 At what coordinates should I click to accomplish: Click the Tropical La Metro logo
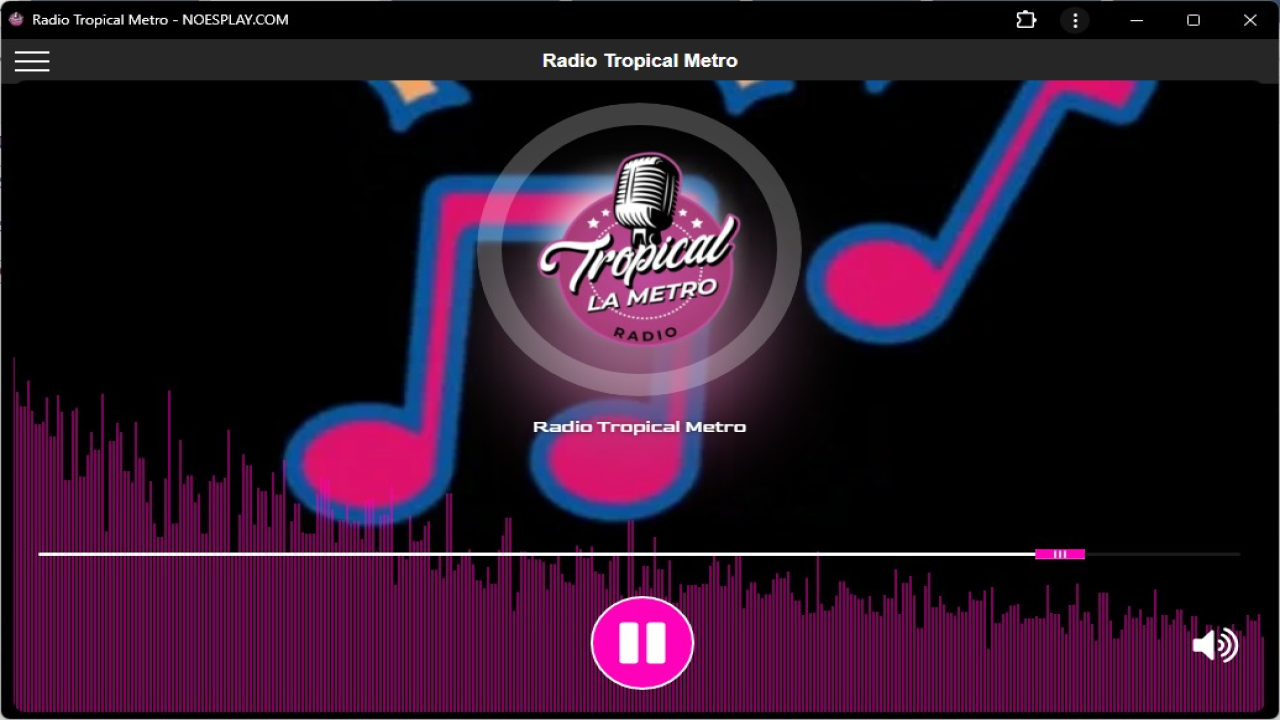tap(639, 249)
